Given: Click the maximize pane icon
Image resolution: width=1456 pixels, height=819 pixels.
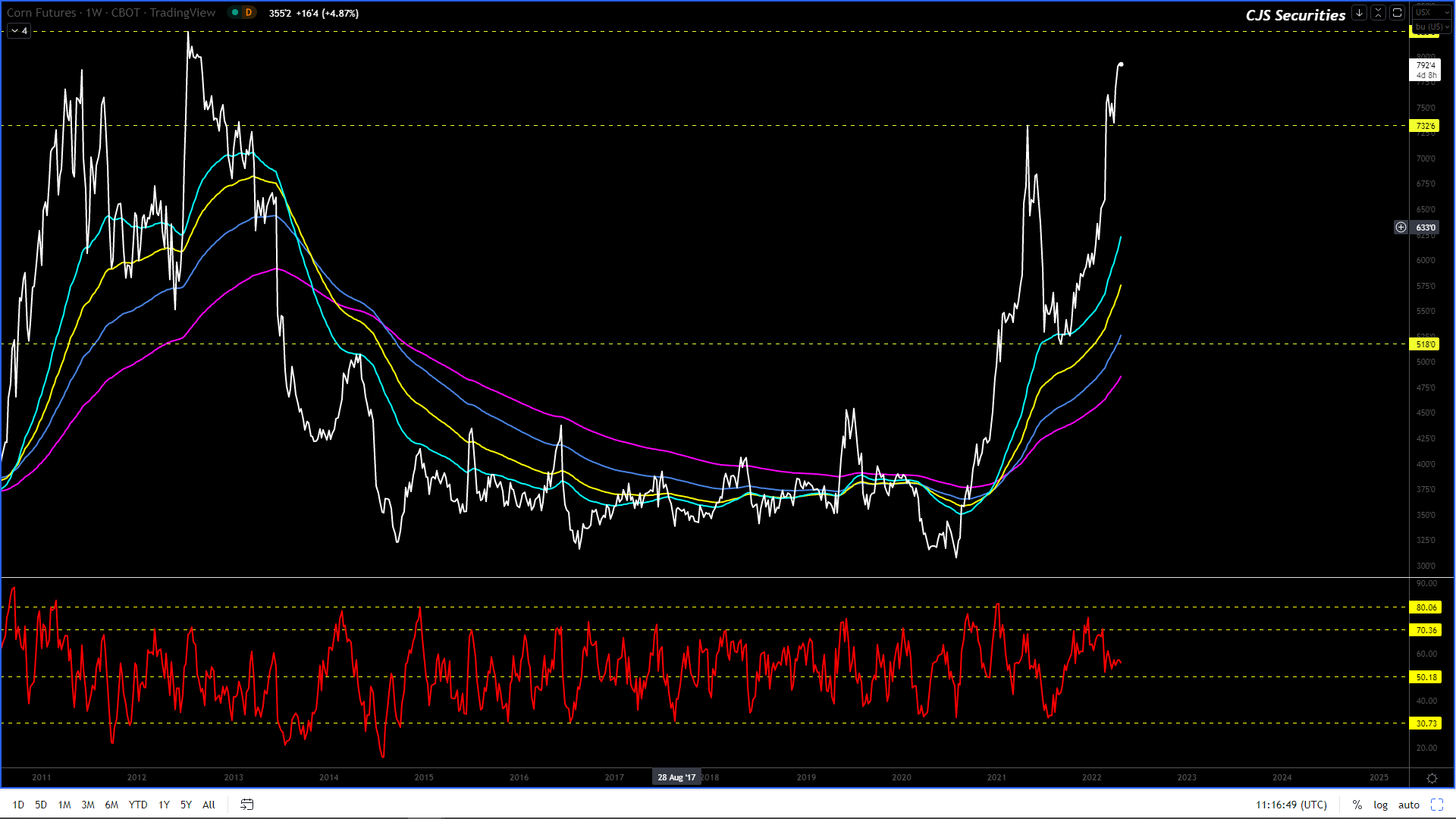Looking at the screenshot, I should coord(1397,13).
